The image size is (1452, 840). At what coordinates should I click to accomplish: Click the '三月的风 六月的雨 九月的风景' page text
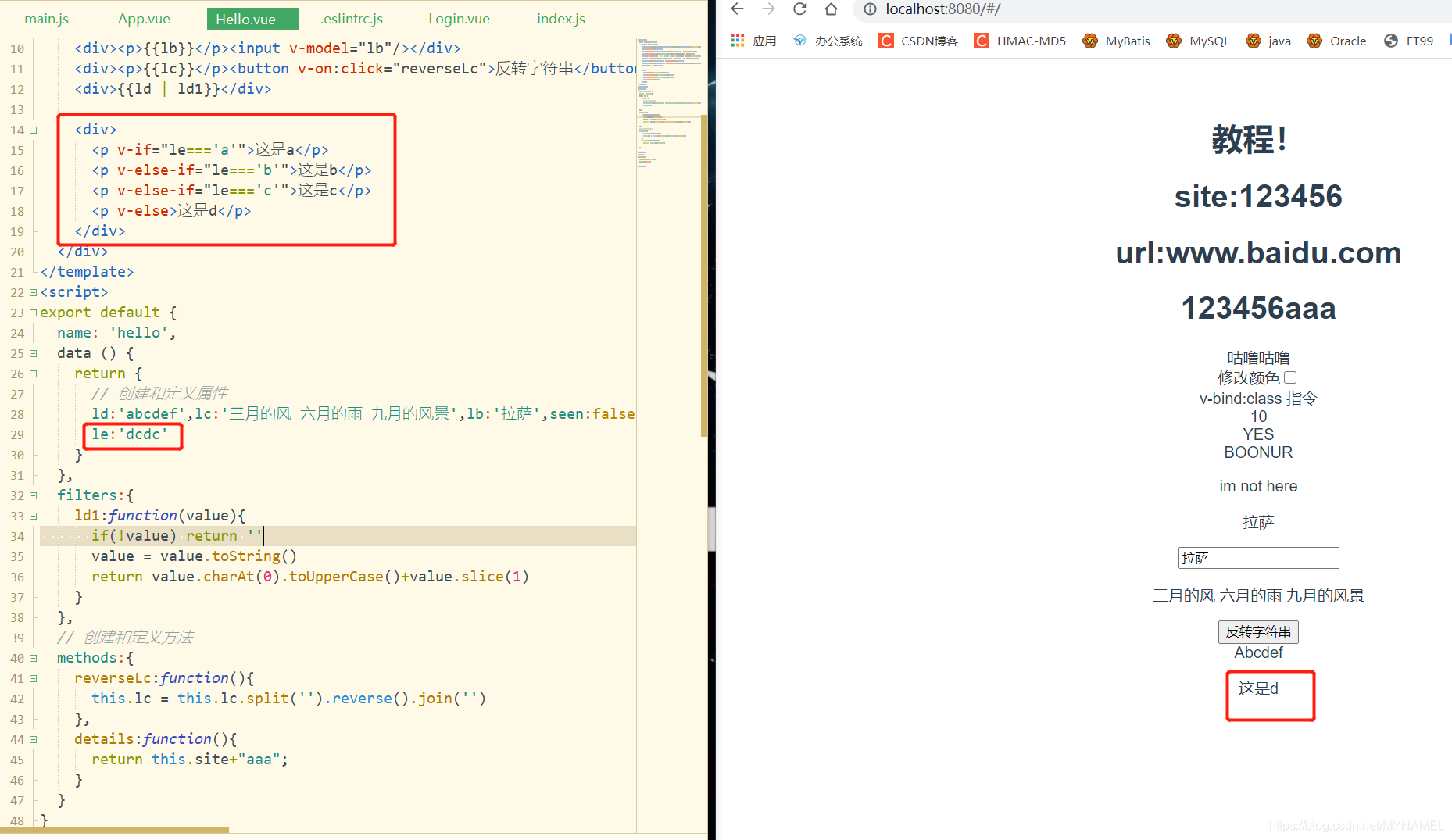click(1258, 595)
